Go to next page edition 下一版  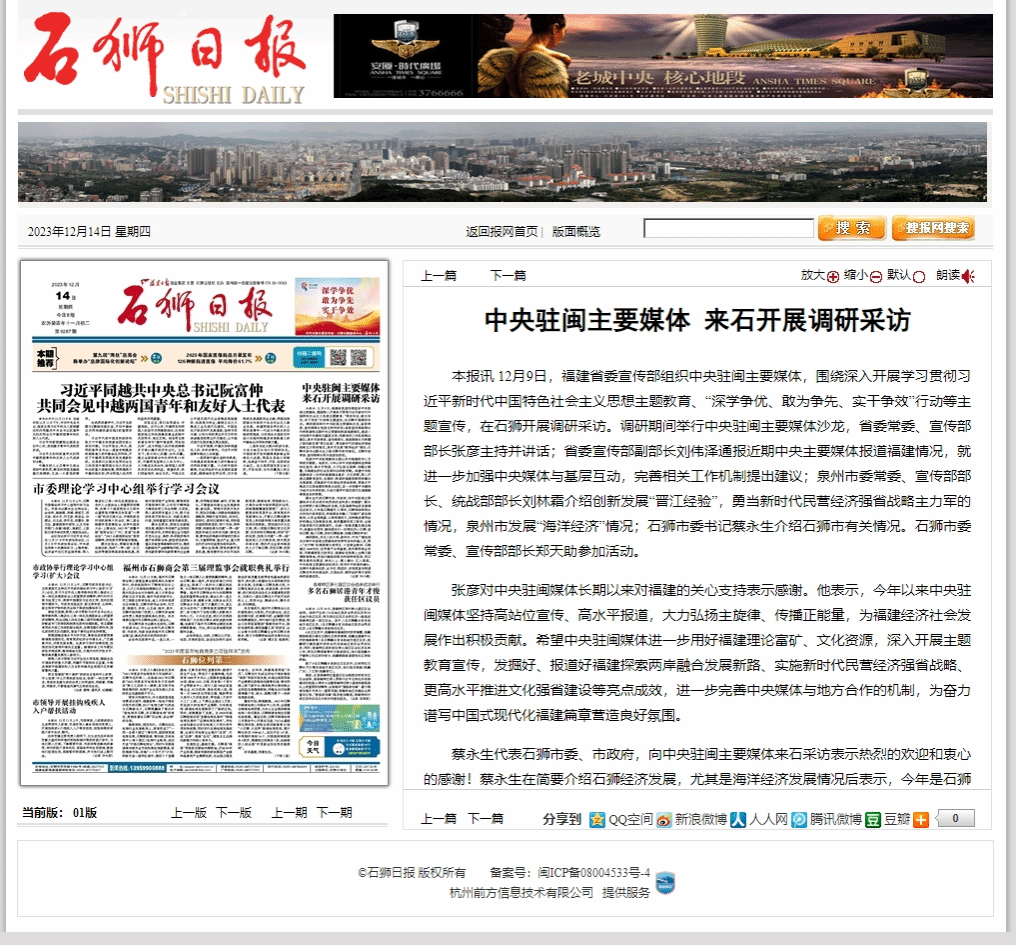click(x=234, y=812)
